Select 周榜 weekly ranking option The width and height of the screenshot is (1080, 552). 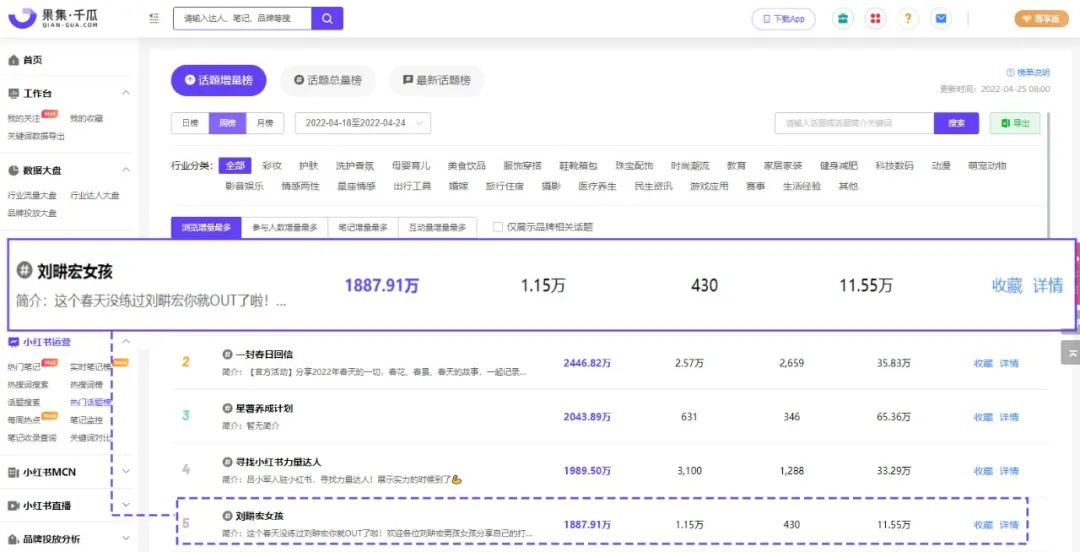click(x=227, y=123)
